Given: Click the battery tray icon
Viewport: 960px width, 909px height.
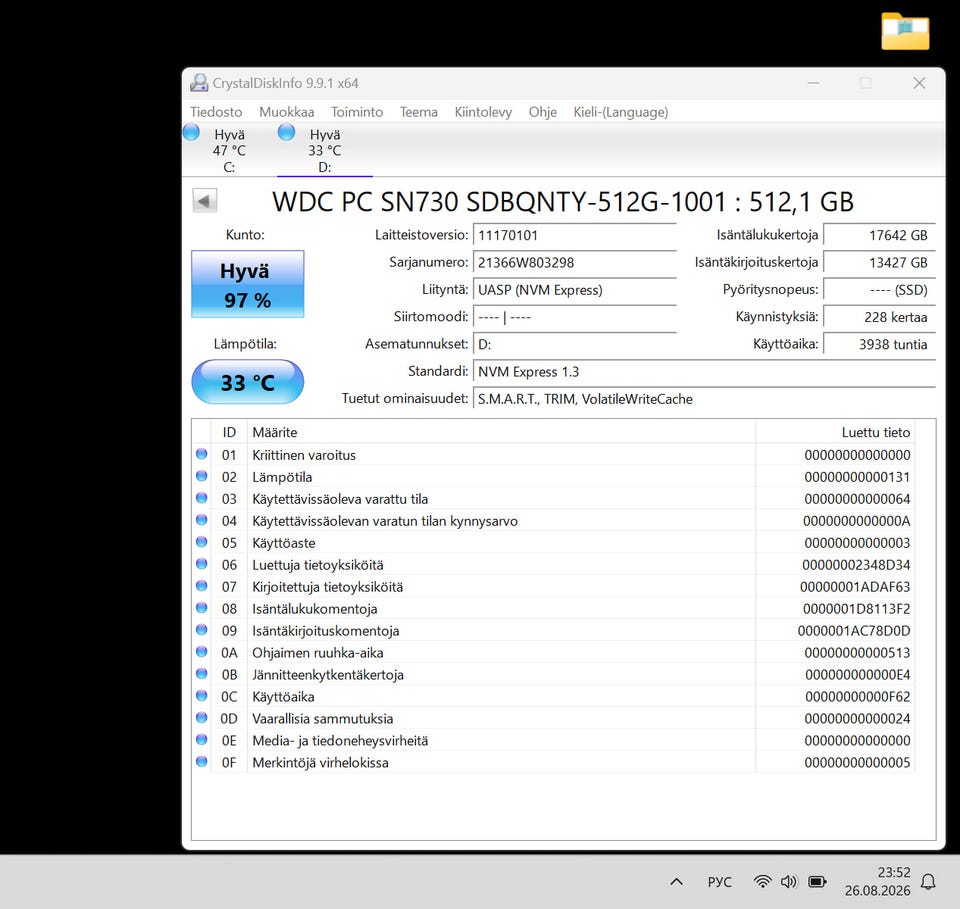Looking at the screenshot, I should (x=817, y=881).
